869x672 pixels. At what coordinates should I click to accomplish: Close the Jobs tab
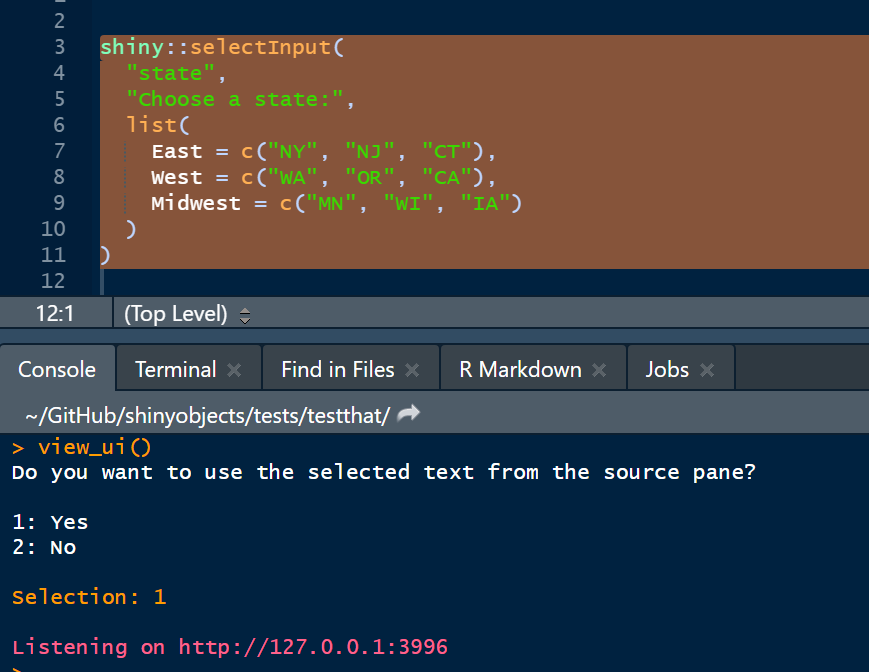(707, 370)
